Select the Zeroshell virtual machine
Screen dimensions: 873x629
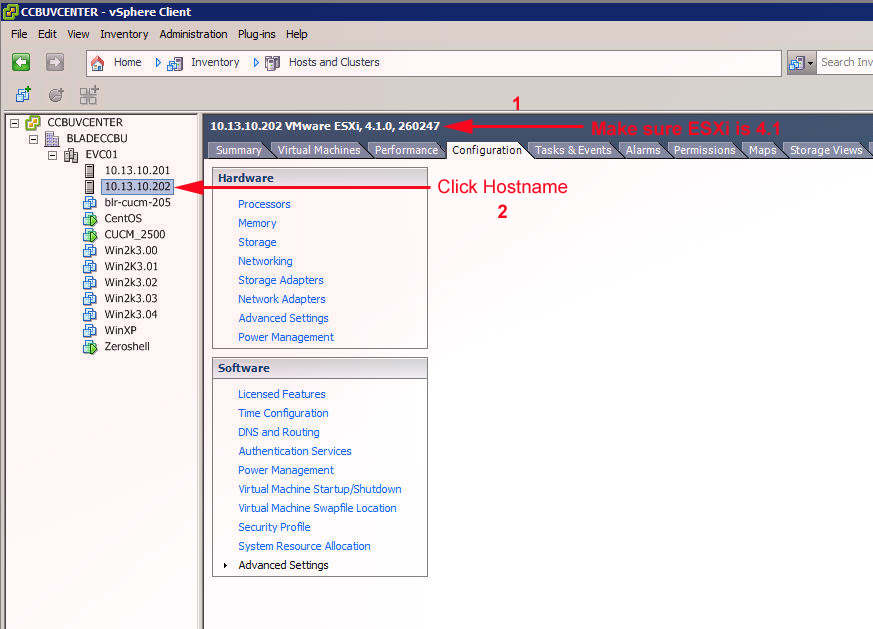pyautogui.click(x=127, y=347)
